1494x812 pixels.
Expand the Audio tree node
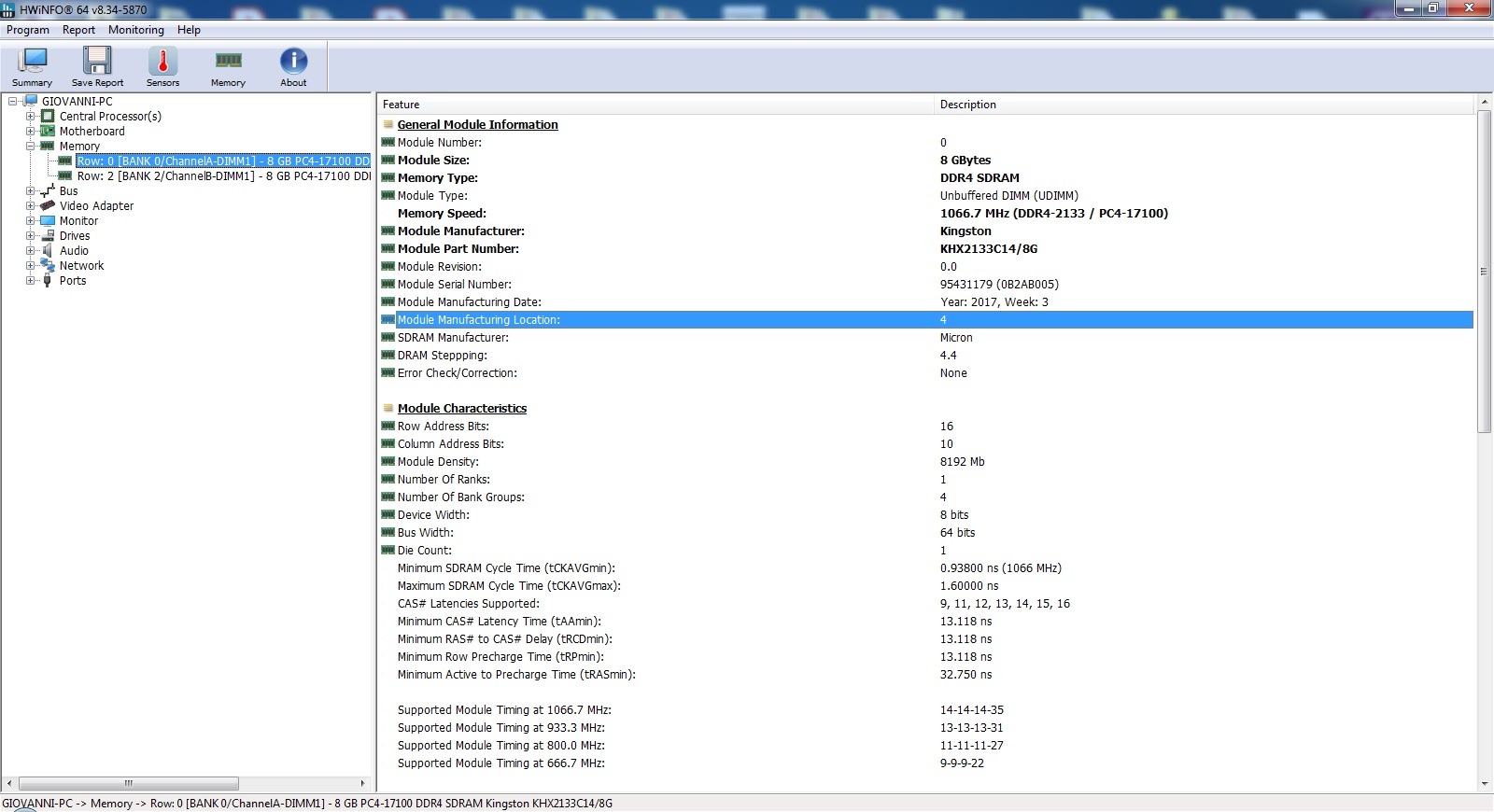click(x=30, y=250)
